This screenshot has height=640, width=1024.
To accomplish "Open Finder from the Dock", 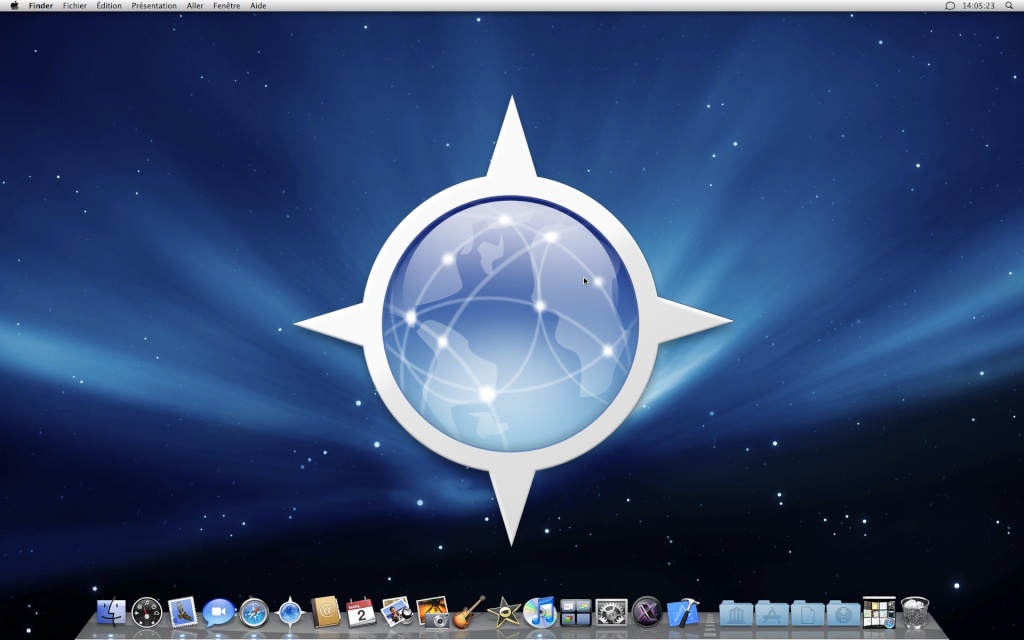I will (111, 613).
